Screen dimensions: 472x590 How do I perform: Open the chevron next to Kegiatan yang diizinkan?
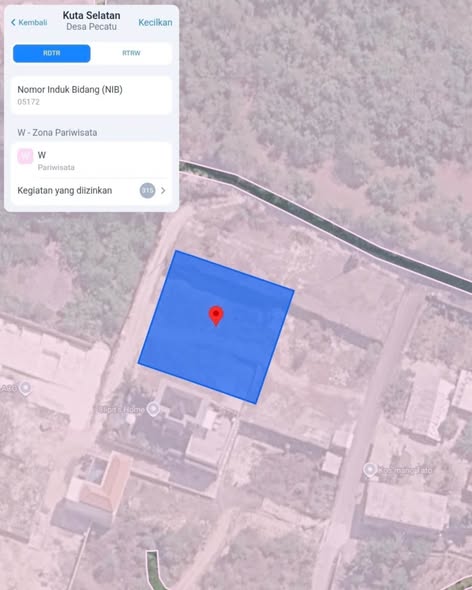tap(163, 191)
